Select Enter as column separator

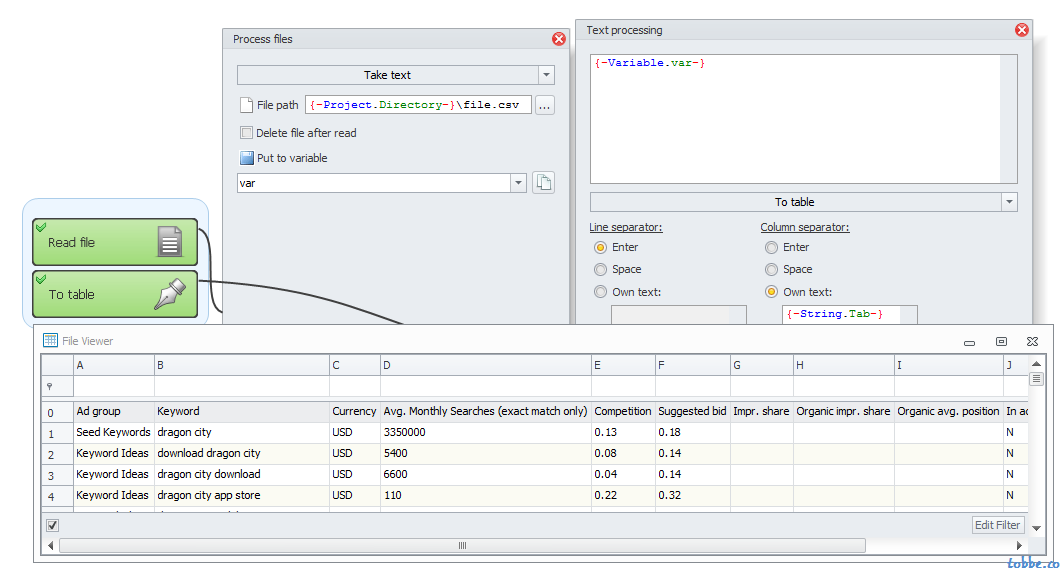click(771, 247)
